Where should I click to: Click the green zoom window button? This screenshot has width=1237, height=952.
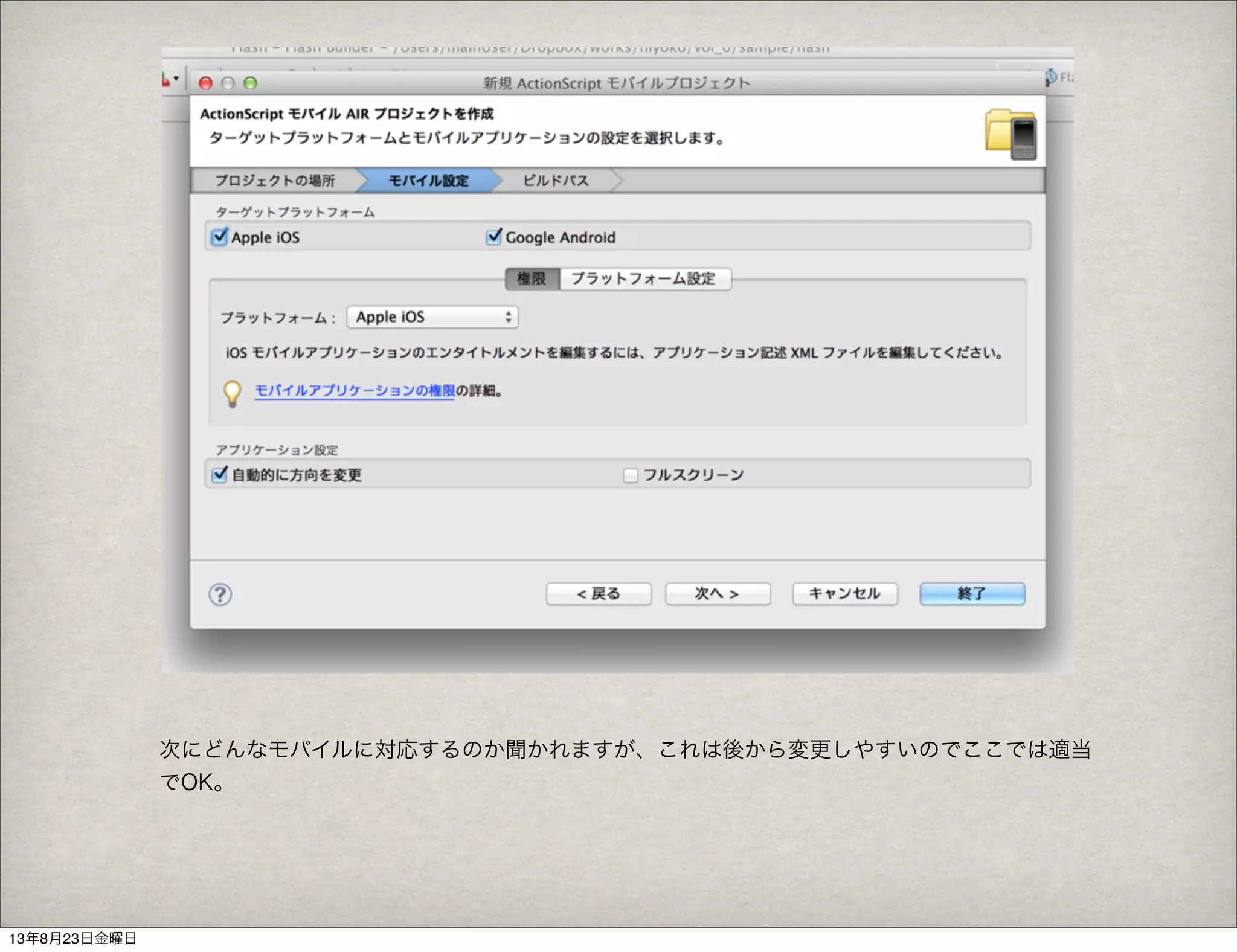(x=250, y=83)
